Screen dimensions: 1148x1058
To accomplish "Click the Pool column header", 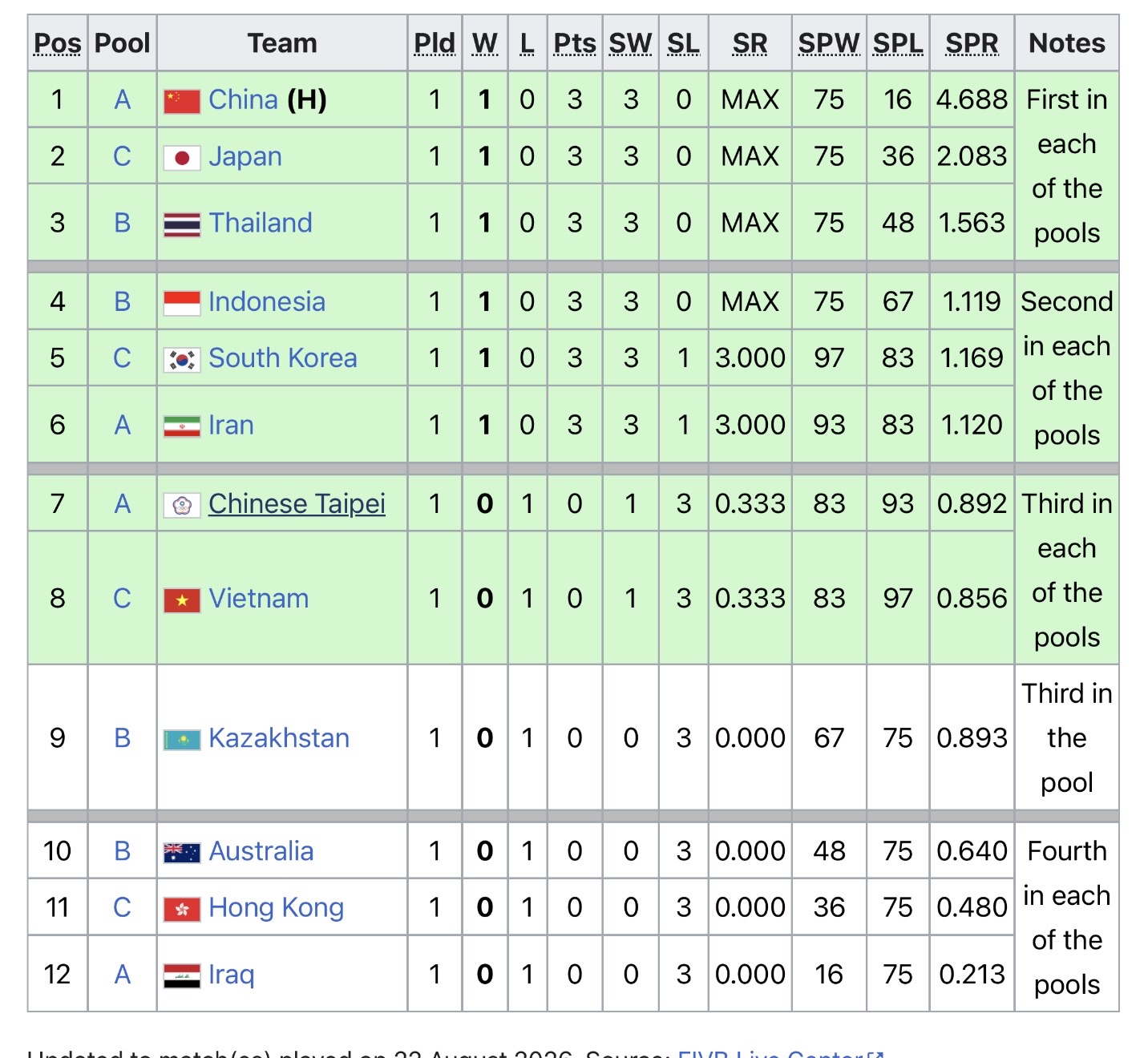I will tap(122, 43).
